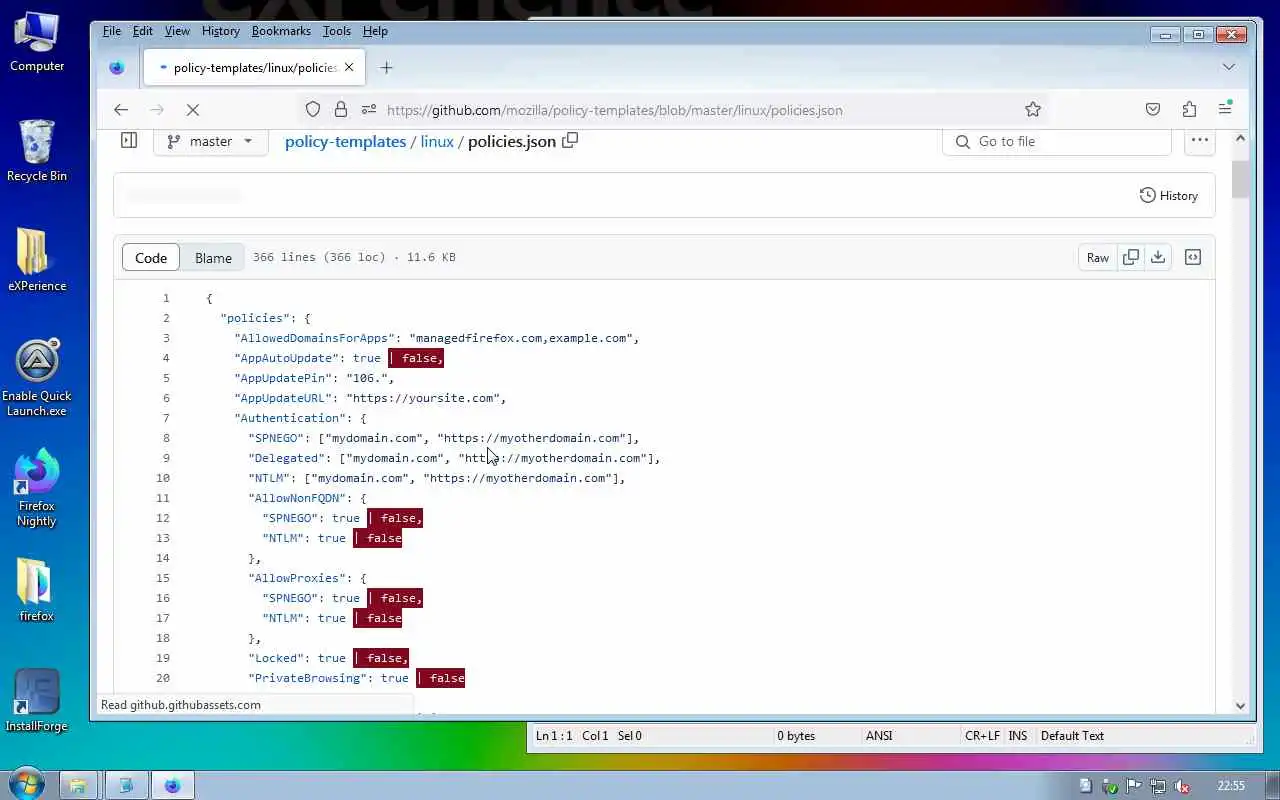This screenshot has width=1280, height=800.
Task: Switch to Firefox Nightly on taskbar
Action: click(x=173, y=785)
